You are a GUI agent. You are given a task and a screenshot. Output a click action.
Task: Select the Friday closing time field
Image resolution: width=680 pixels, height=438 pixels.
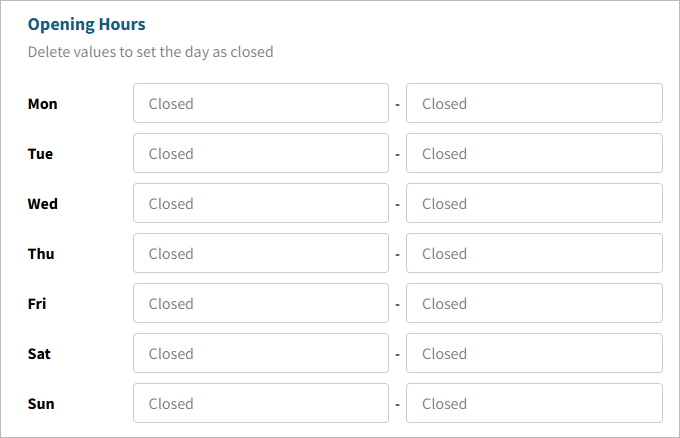[x=534, y=303]
